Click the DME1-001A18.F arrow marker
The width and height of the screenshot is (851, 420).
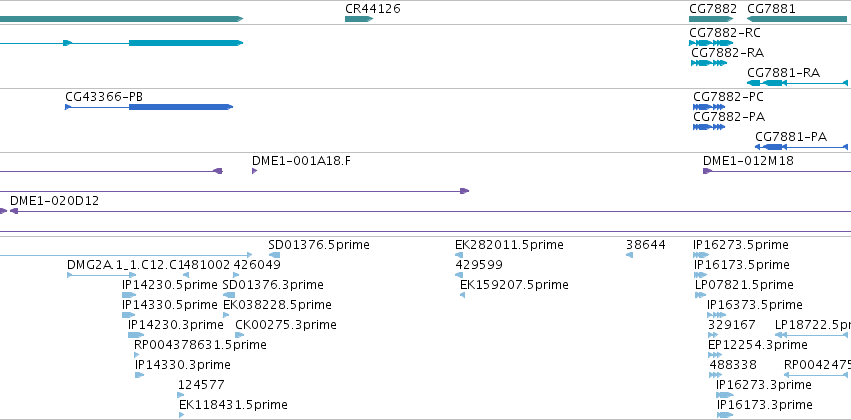point(255,171)
